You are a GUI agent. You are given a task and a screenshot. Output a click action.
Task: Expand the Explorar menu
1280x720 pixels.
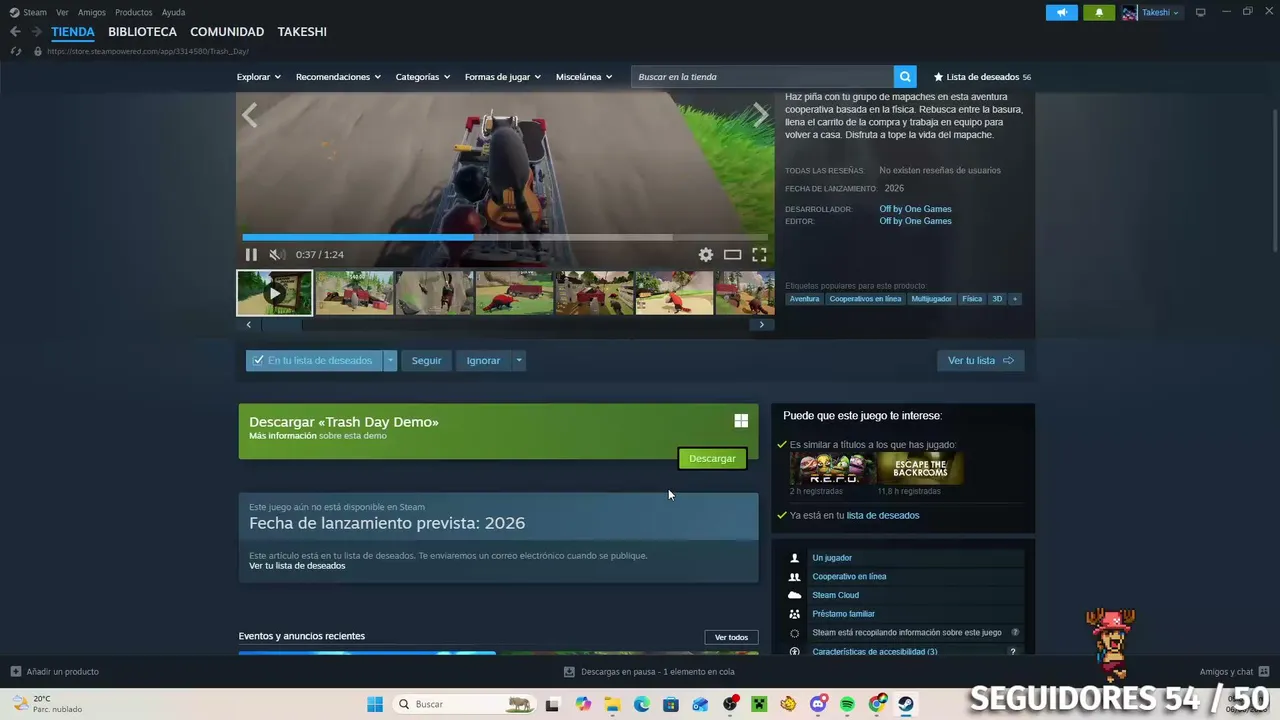pos(259,77)
